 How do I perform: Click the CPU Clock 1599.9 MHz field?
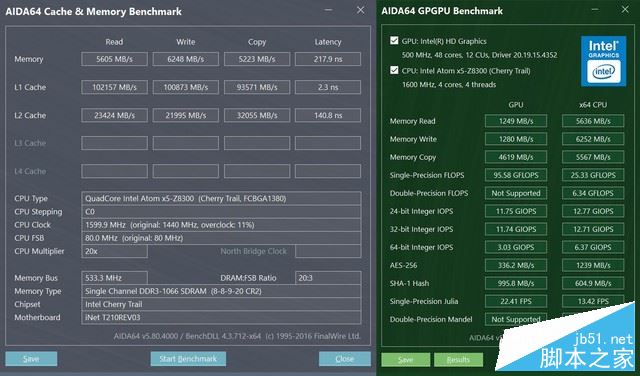pos(221,225)
